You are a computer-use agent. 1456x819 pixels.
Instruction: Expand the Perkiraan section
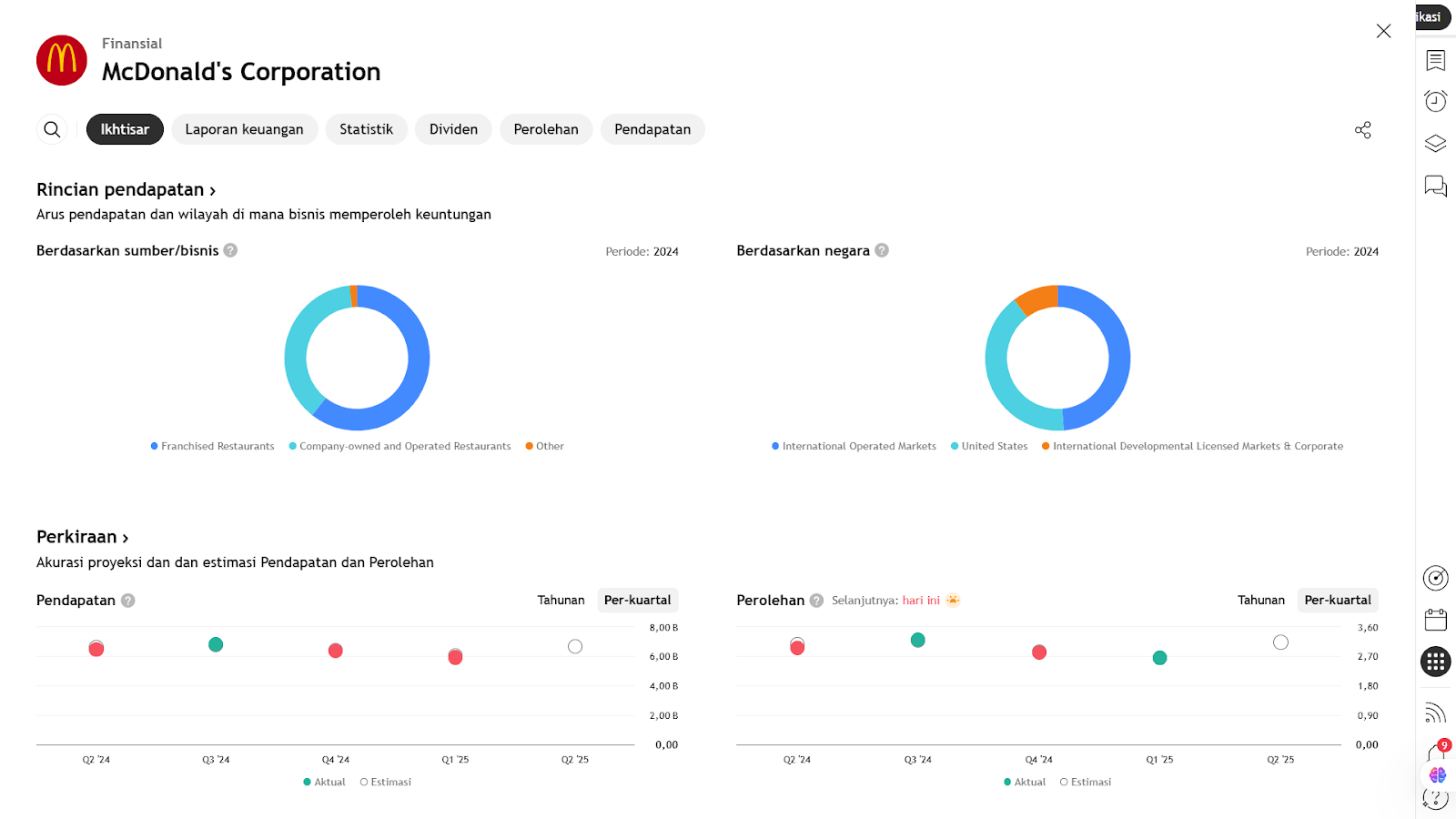(x=82, y=537)
